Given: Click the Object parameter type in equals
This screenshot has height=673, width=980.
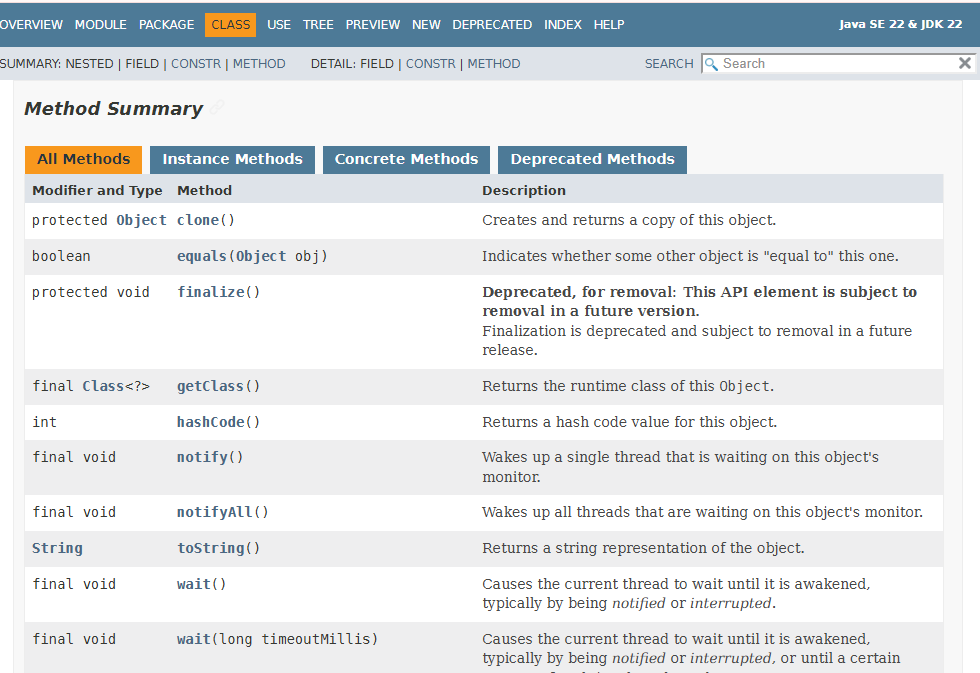Looking at the screenshot, I should click(x=261, y=256).
